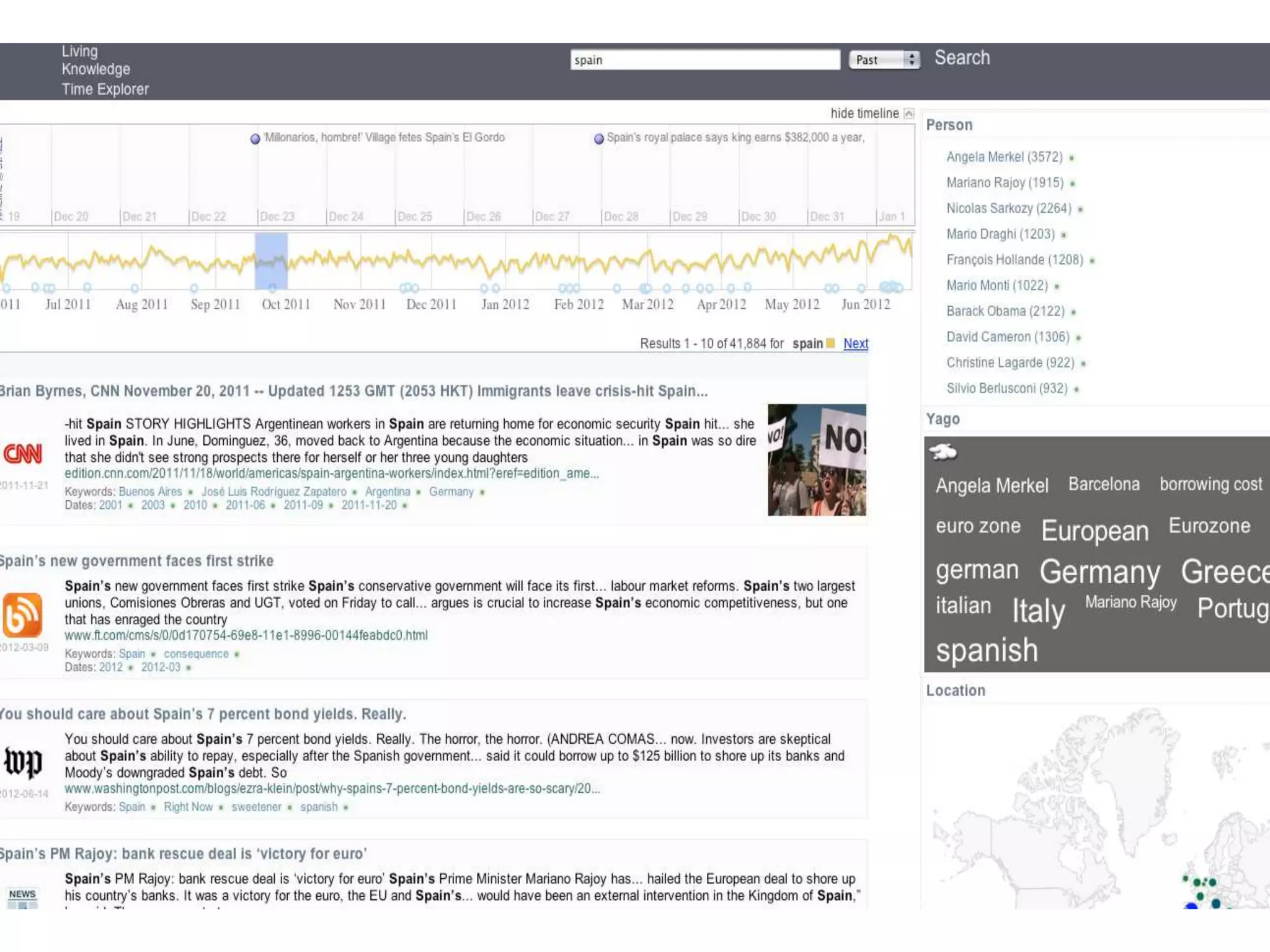The width and height of the screenshot is (1270, 952).
Task: Click the blue marker before 'Millonarios, hombre!' headline
Action: pyautogui.click(x=255, y=139)
